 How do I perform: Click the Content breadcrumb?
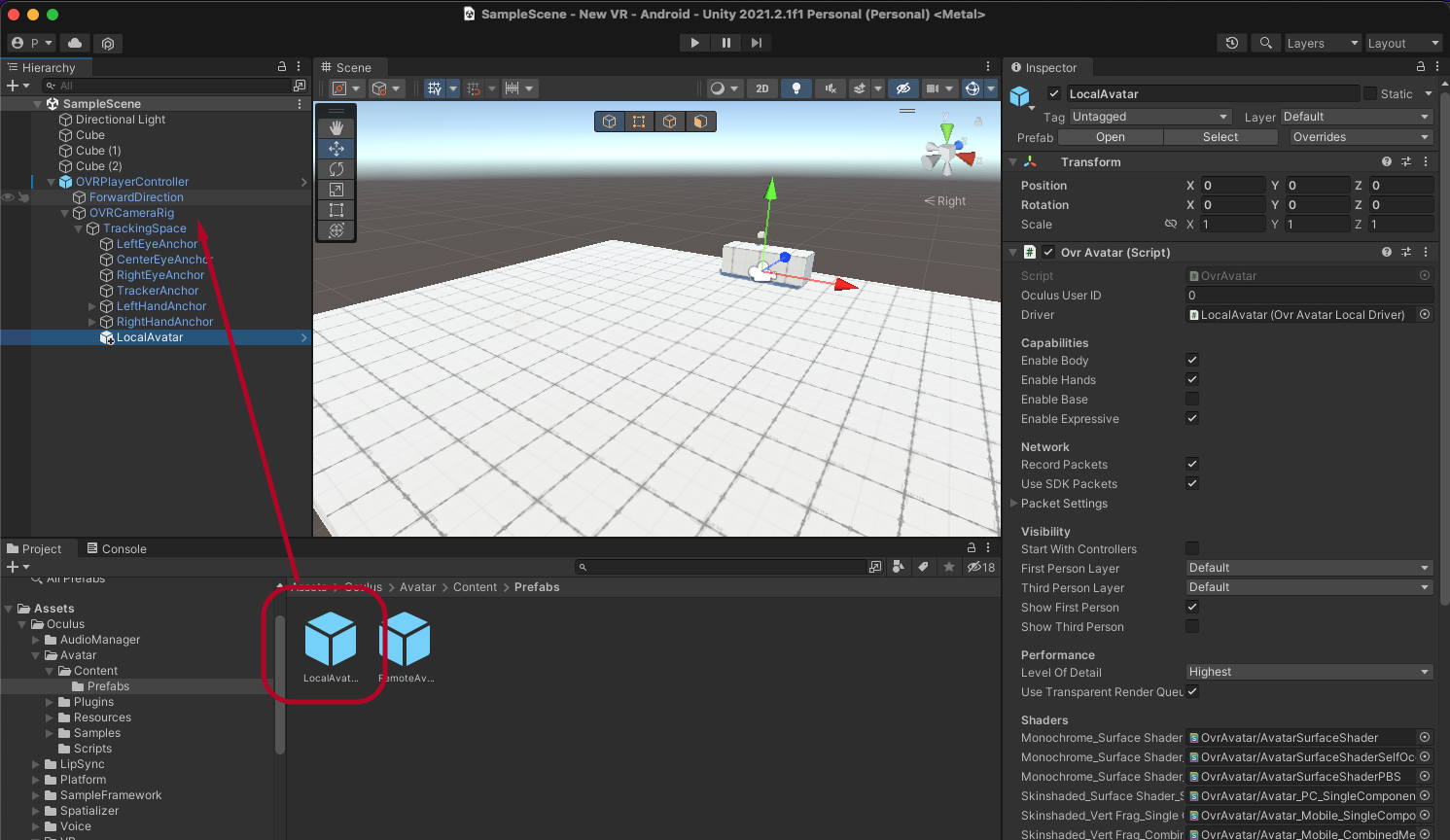pos(475,587)
